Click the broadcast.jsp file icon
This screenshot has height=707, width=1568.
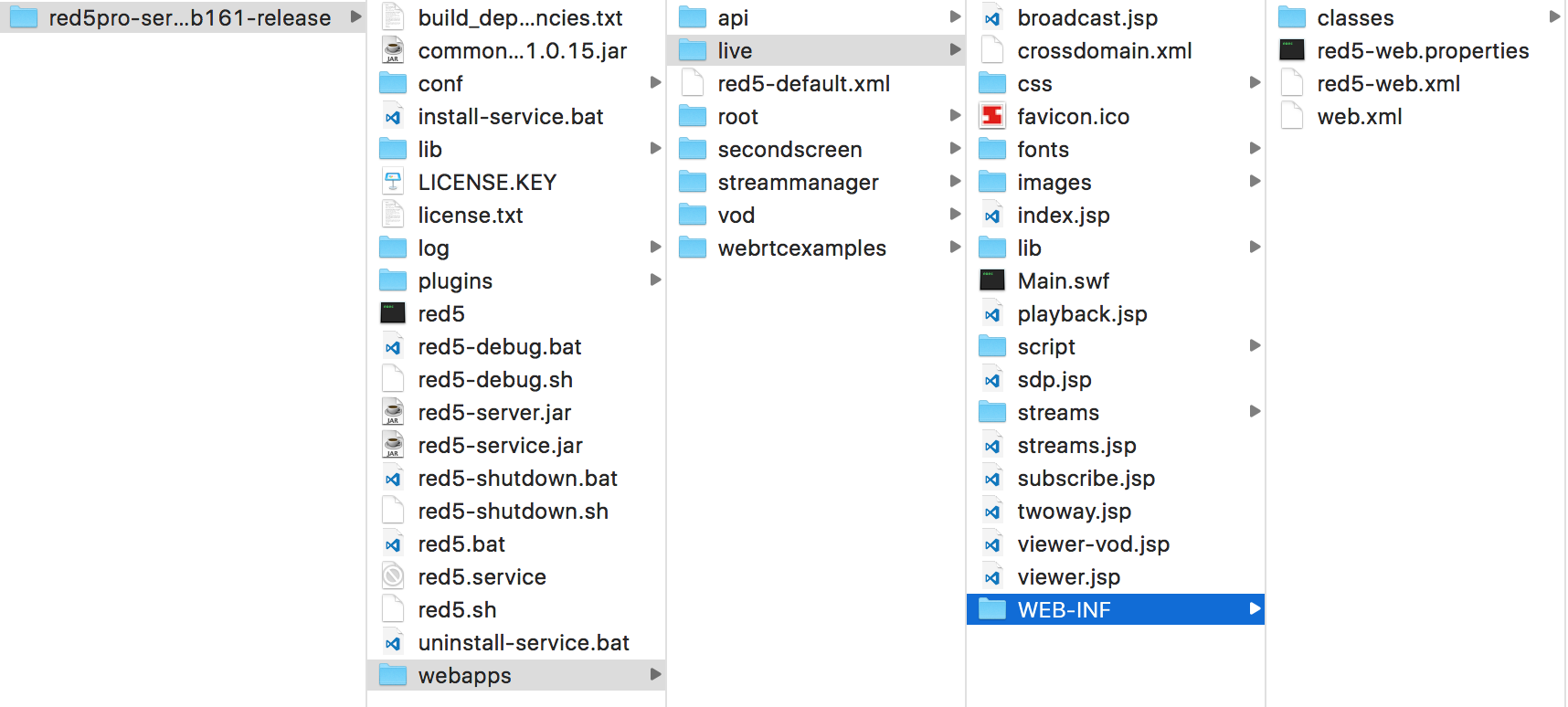(x=992, y=18)
